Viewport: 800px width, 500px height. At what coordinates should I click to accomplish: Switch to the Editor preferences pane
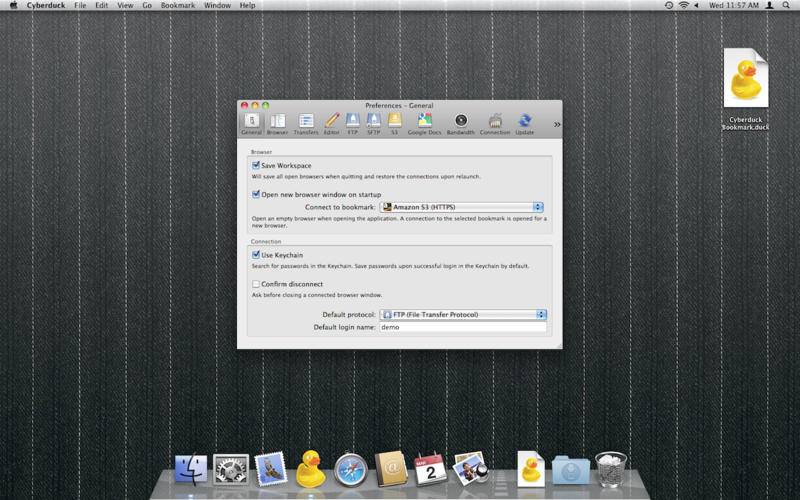[331, 123]
